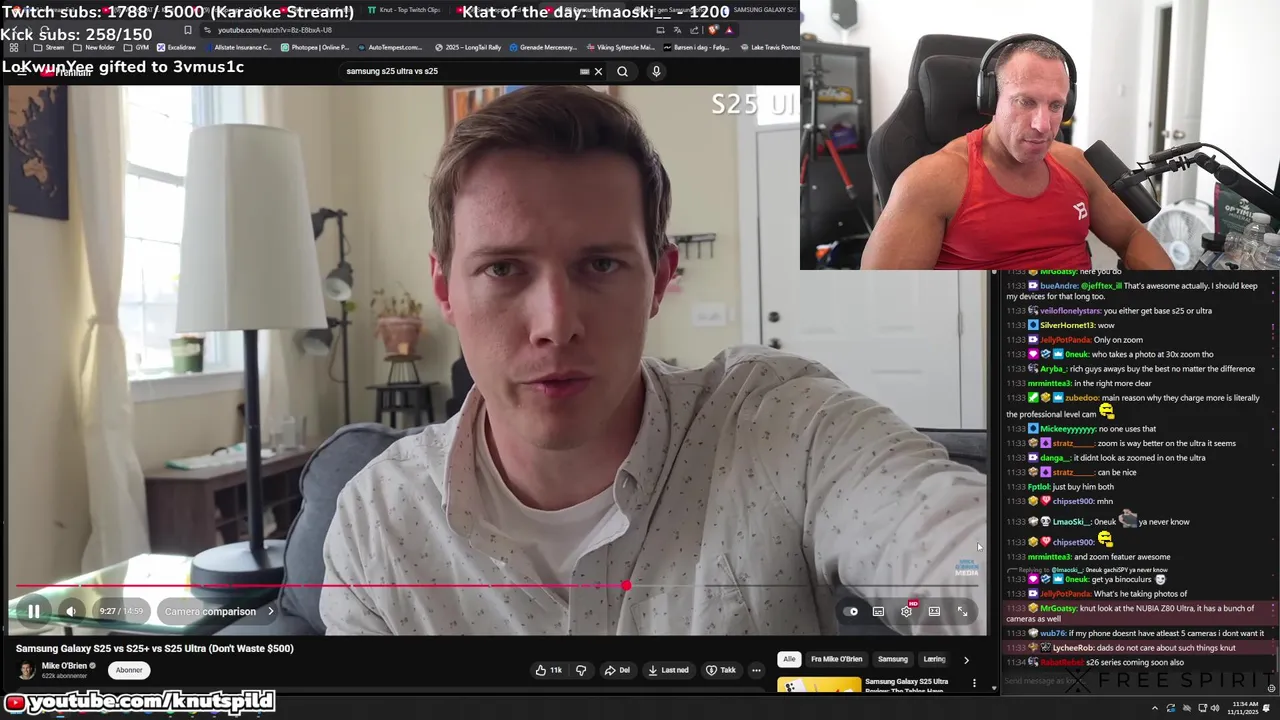
Task: Open the Excalidraw bookmark
Action: (176, 47)
